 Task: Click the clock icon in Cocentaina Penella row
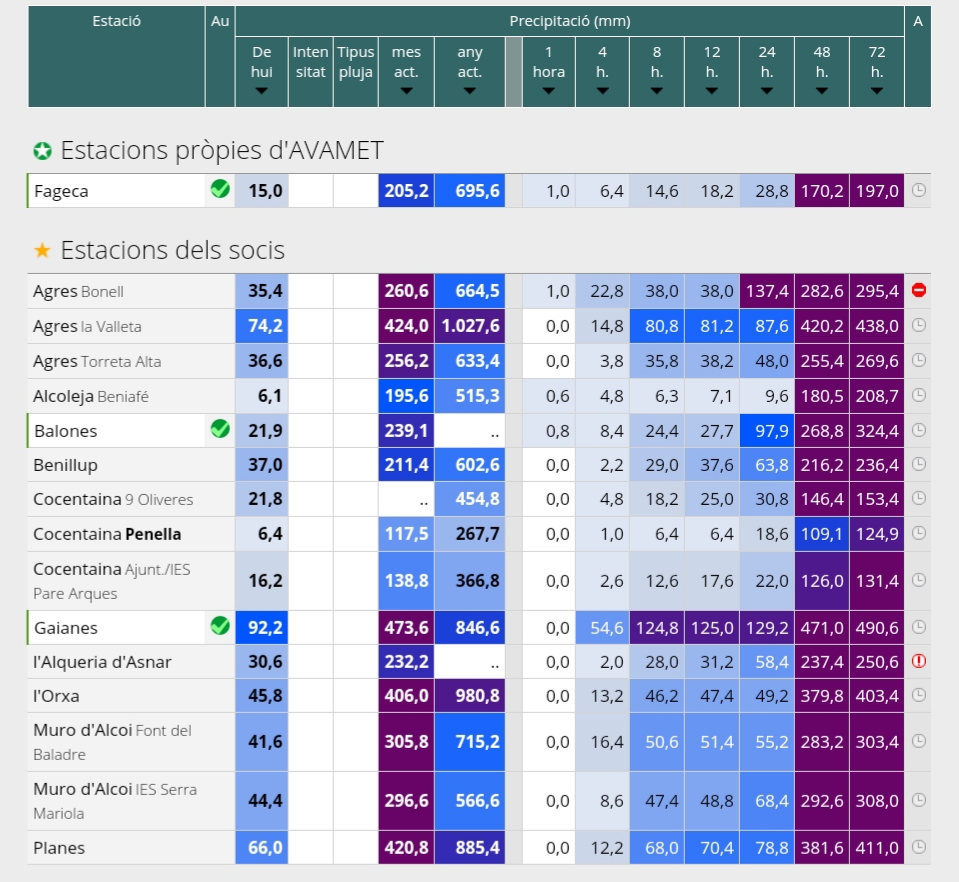[918, 533]
